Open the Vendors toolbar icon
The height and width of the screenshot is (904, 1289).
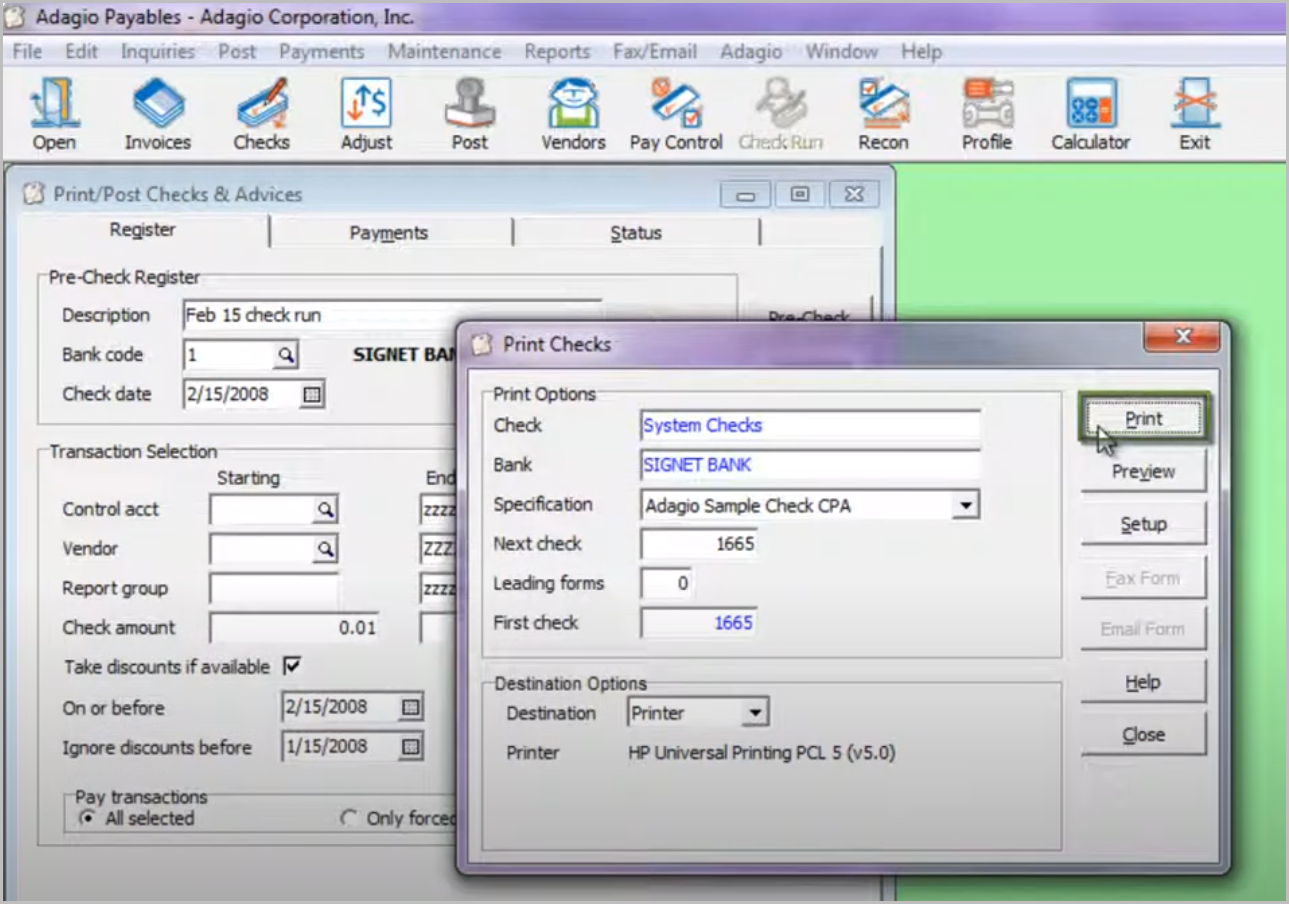tap(573, 115)
